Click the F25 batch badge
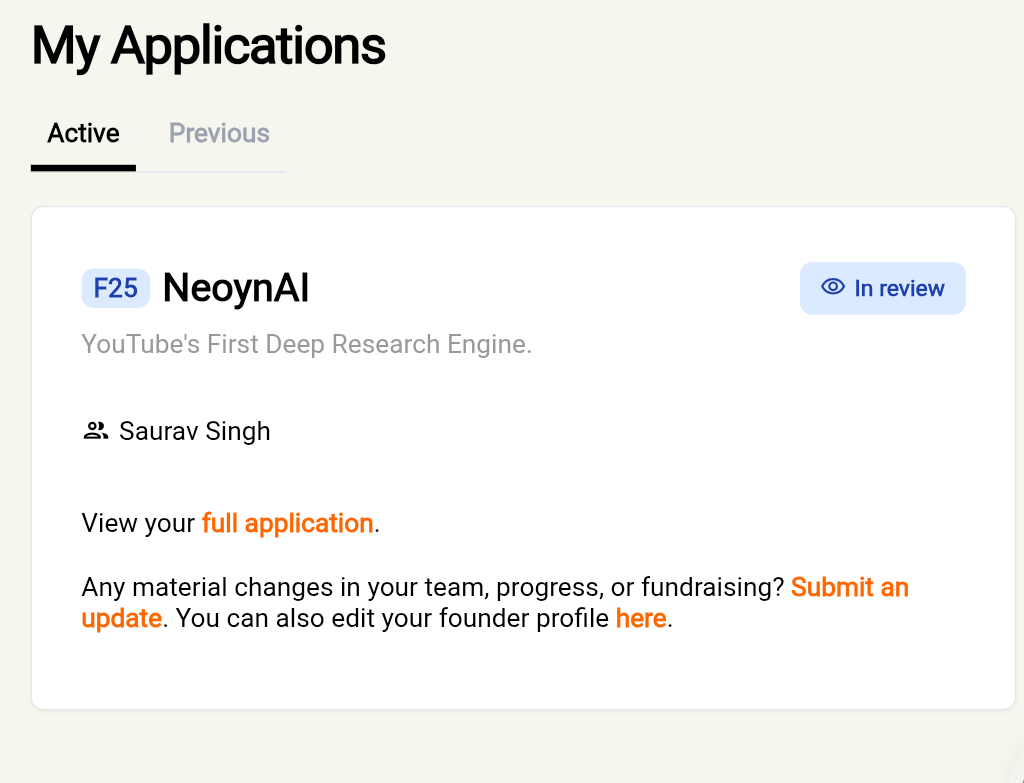The height and width of the screenshot is (783, 1024). tap(115, 289)
